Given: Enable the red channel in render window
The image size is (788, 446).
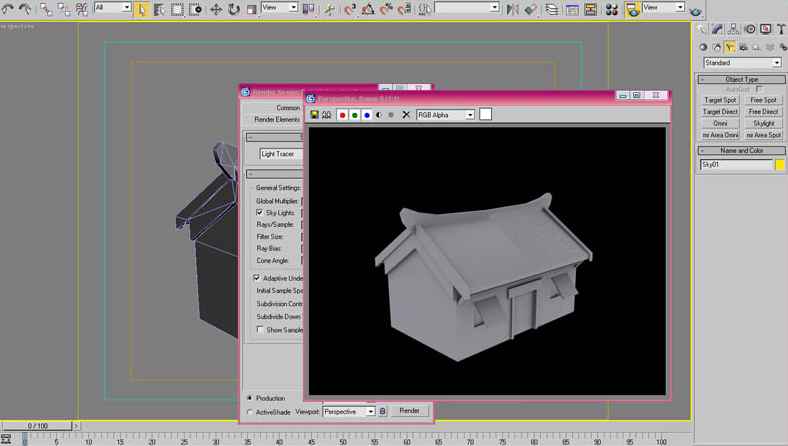Looking at the screenshot, I should coord(343,115).
